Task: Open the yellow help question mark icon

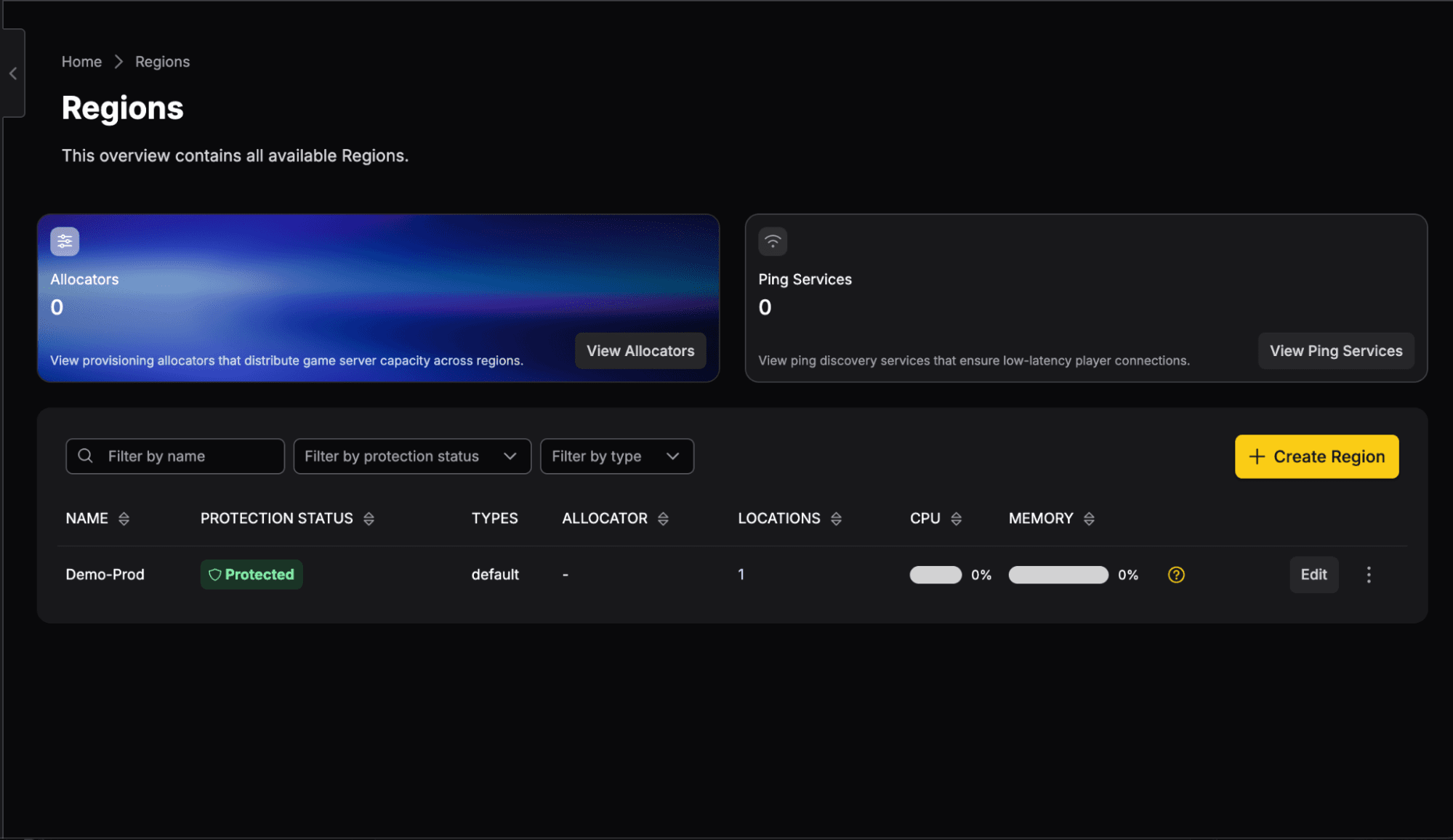Action: (x=1176, y=575)
